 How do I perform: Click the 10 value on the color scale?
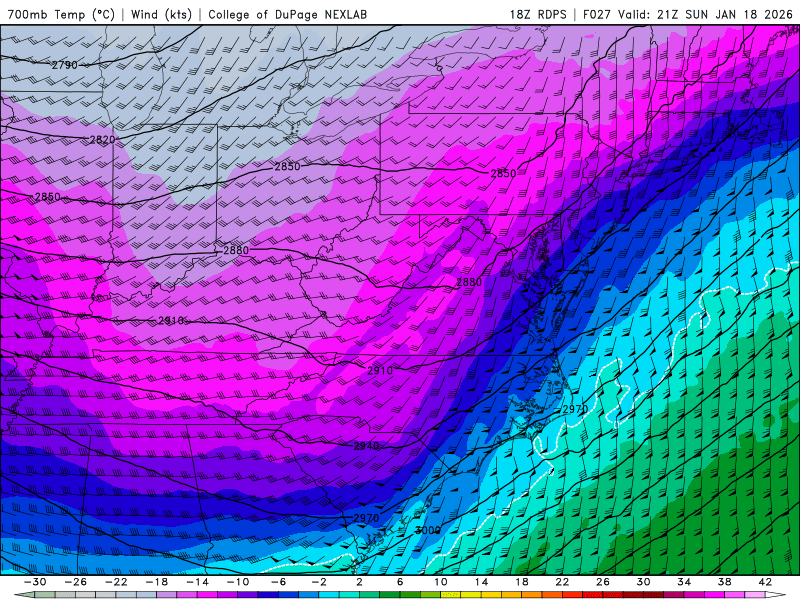[x=440, y=582]
